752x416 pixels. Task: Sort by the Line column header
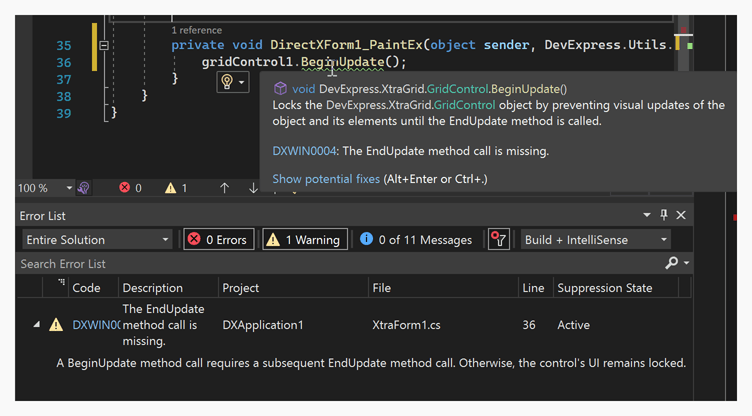(533, 288)
